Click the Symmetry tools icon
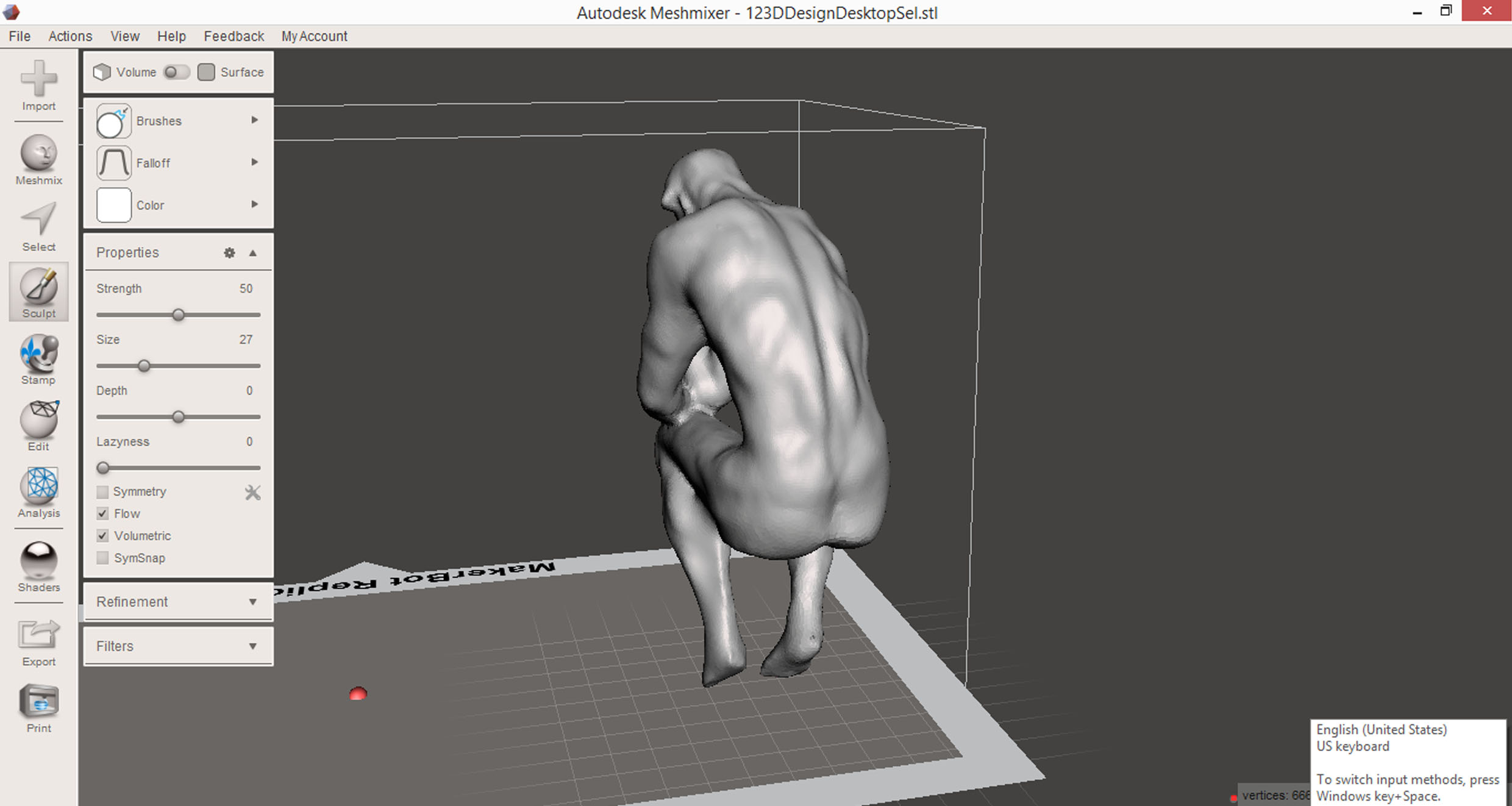Screen dimensions: 1512x806 point(252,492)
